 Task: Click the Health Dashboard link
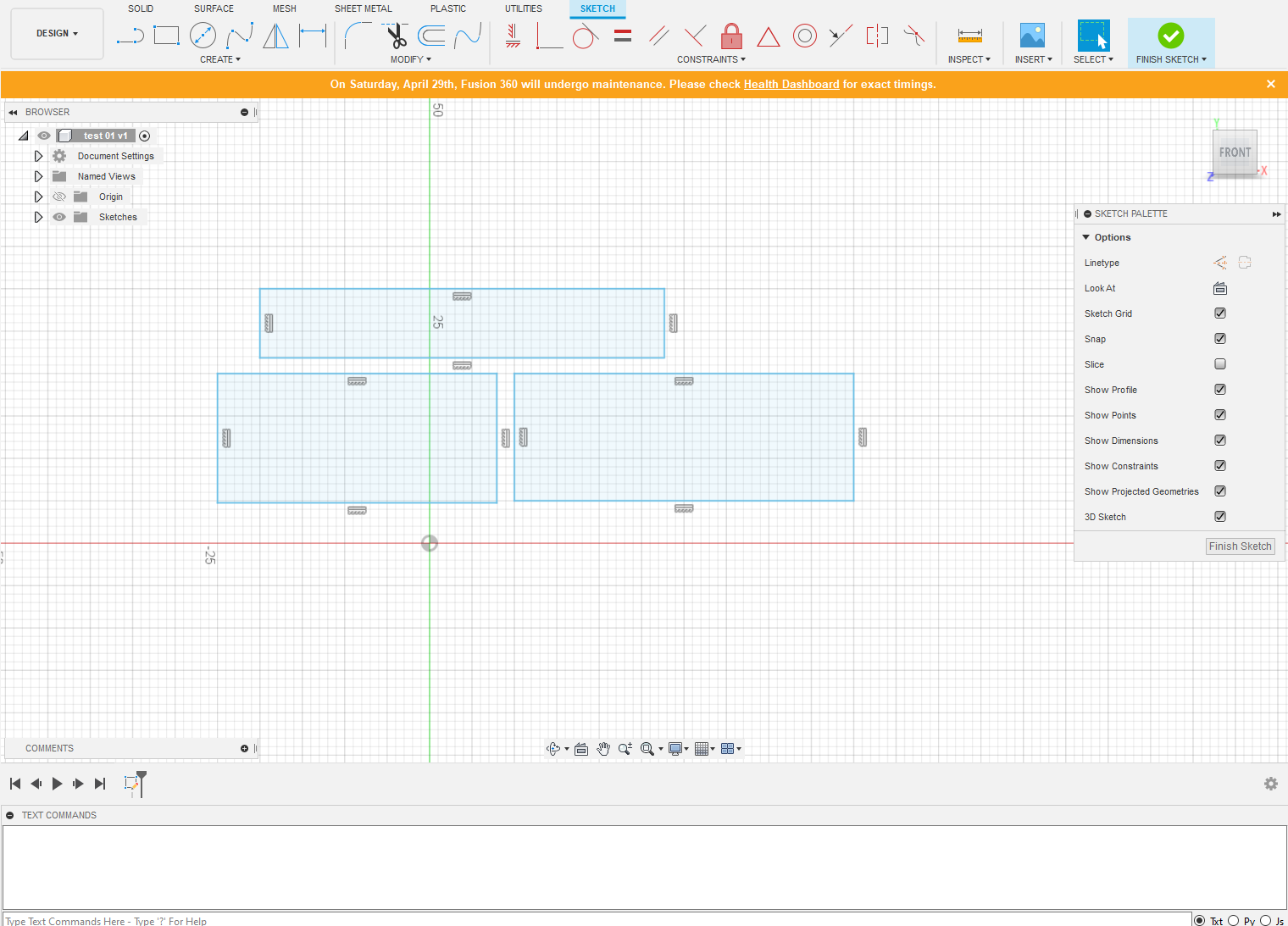[791, 85]
